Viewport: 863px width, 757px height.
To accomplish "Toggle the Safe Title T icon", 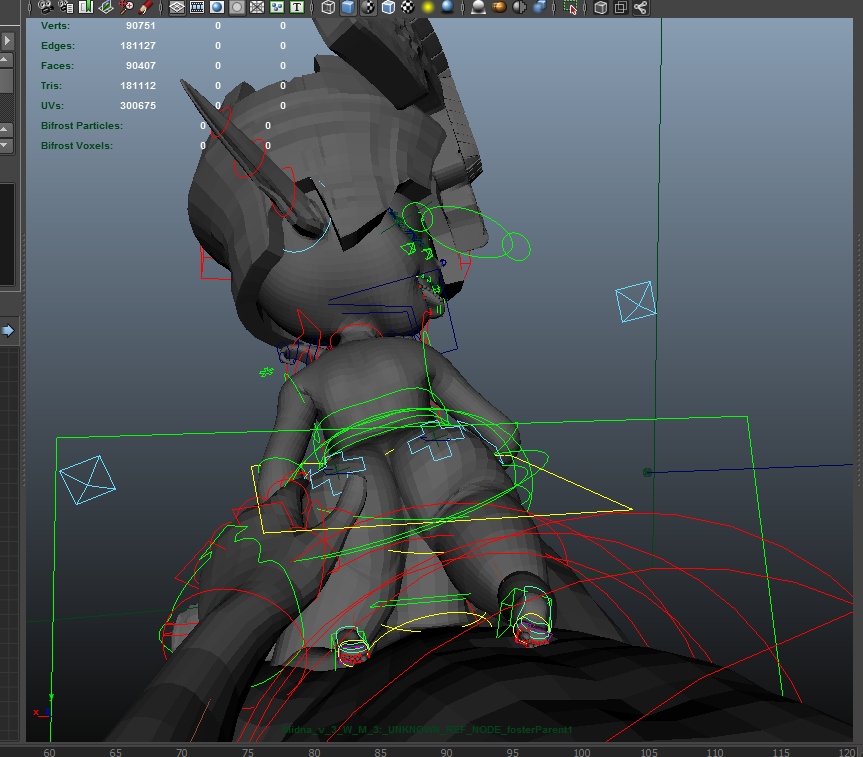I will [x=297, y=7].
